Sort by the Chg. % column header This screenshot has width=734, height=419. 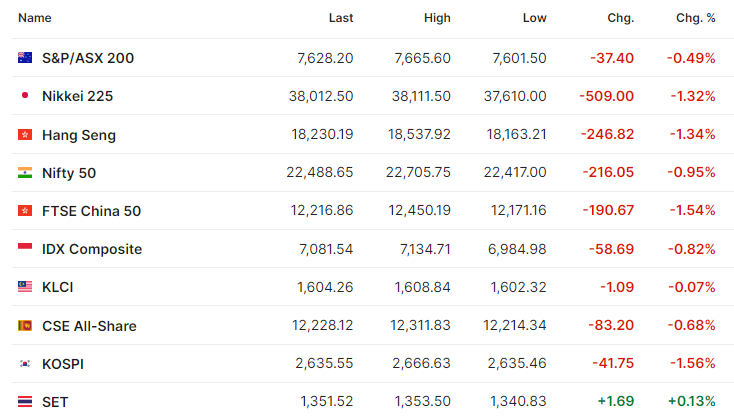point(696,18)
